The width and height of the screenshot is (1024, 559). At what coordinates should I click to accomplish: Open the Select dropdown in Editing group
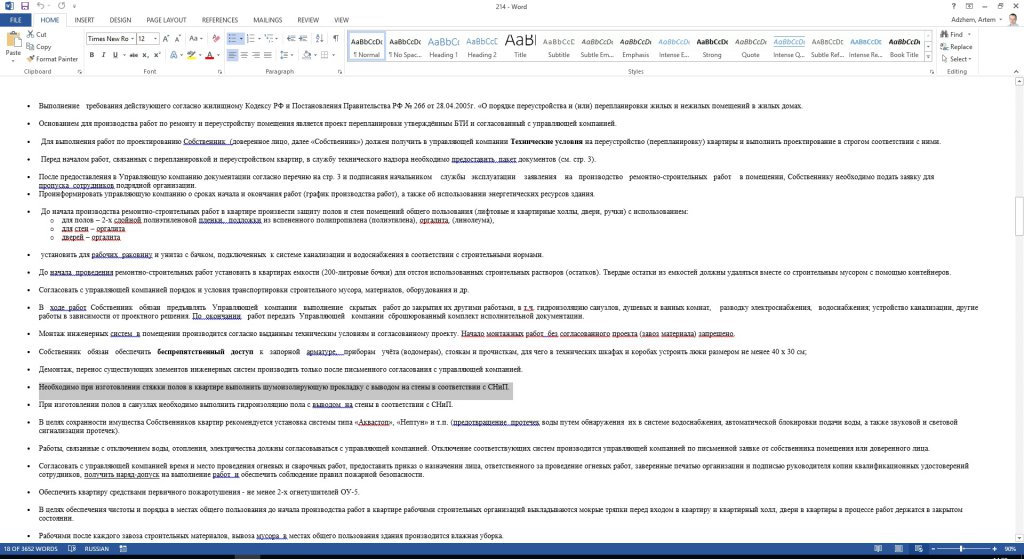958,59
